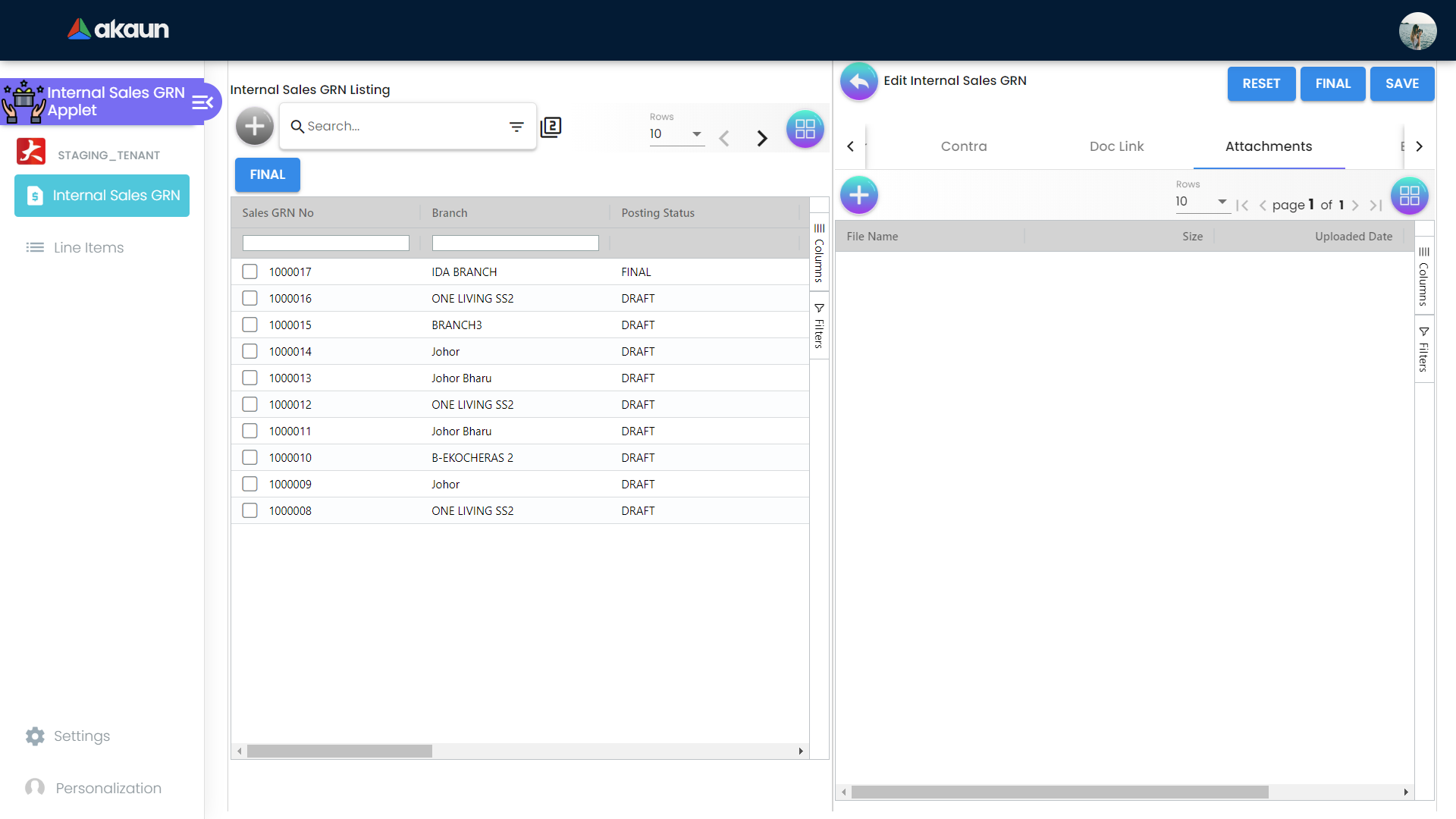
Task: Collapse the sidebar menu icon
Action: pyautogui.click(x=202, y=102)
